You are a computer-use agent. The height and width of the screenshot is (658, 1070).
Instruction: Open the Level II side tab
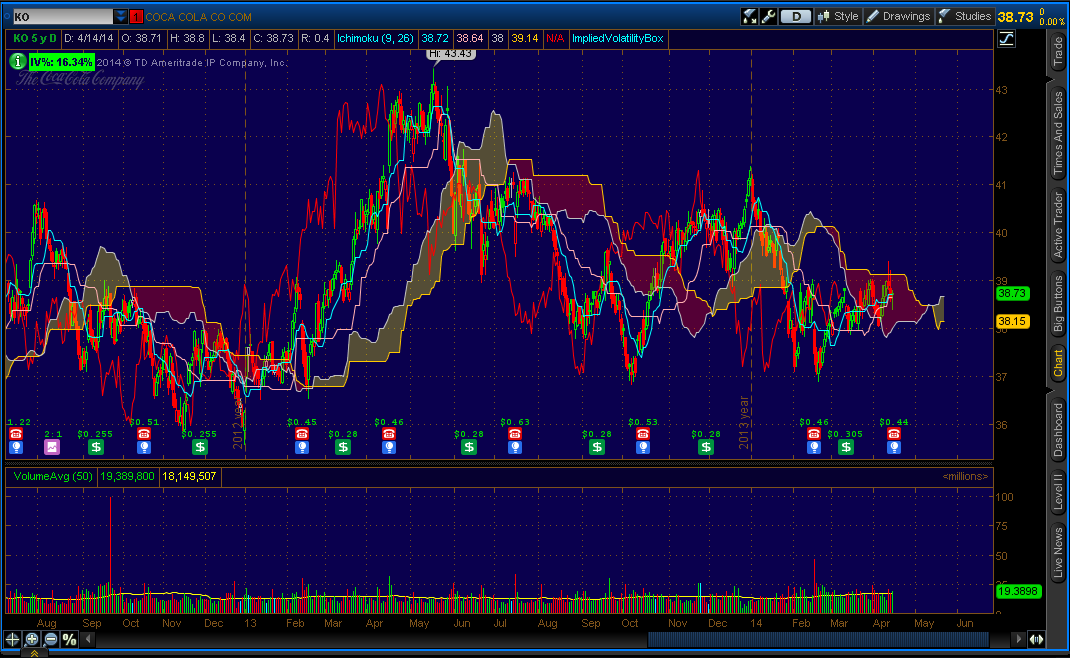pos(1058,491)
